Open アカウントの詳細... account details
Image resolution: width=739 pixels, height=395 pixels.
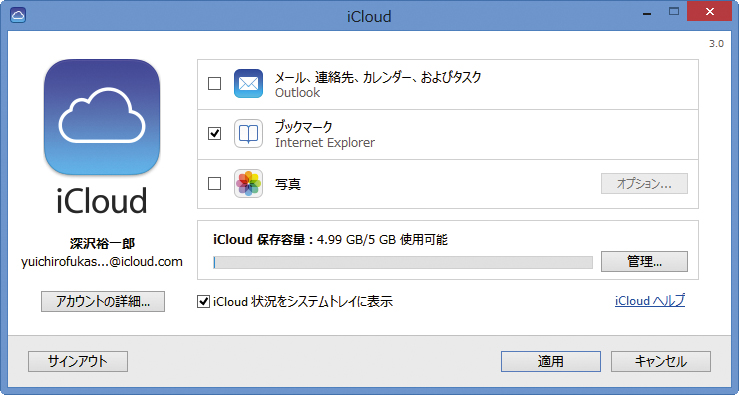[x=103, y=302]
